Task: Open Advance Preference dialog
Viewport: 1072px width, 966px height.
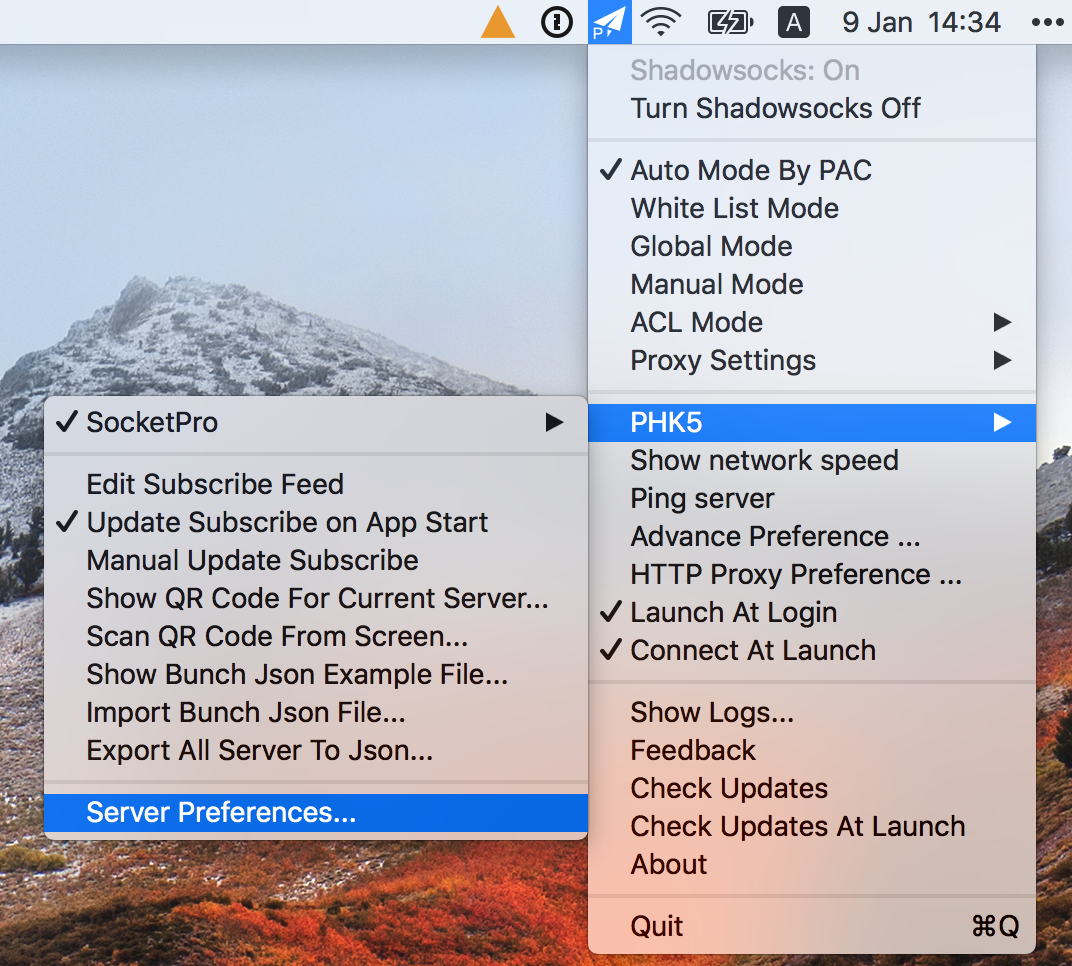Action: (812, 537)
